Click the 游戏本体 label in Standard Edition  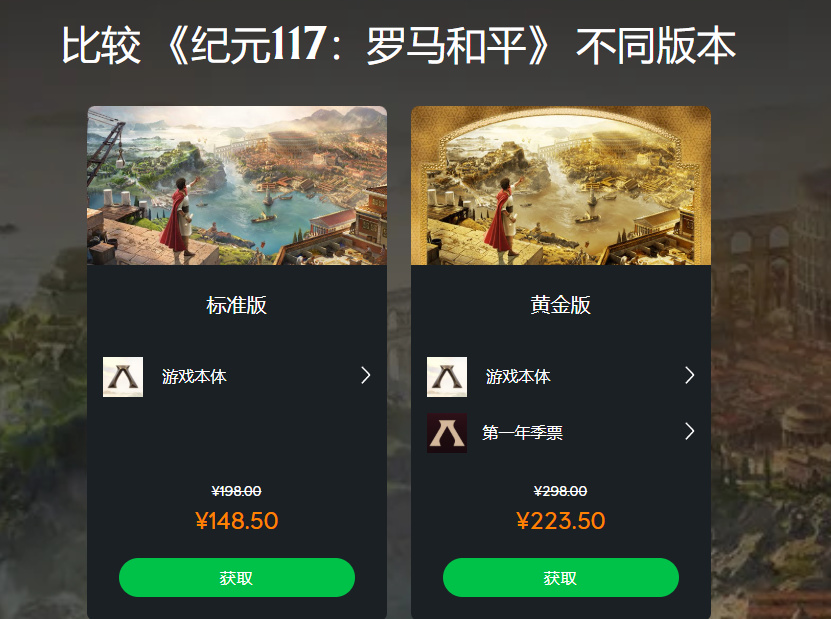coord(194,377)
